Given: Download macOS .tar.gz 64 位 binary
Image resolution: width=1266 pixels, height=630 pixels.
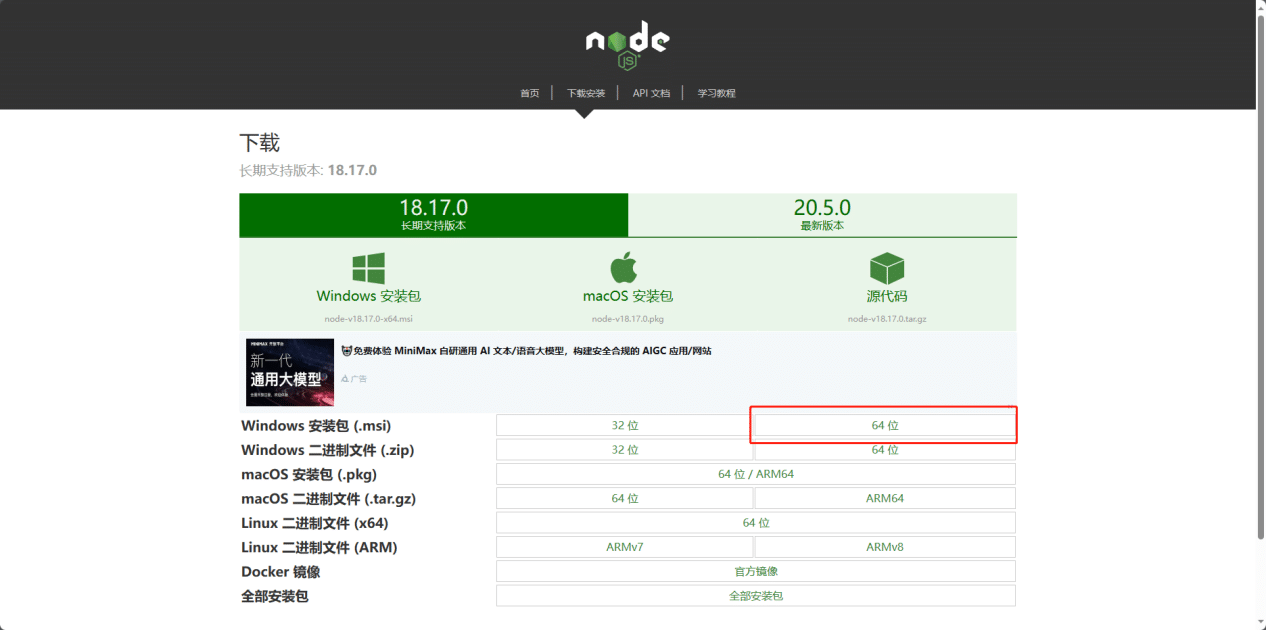Looking at the screenshot, I should click(x=625, y=498).
